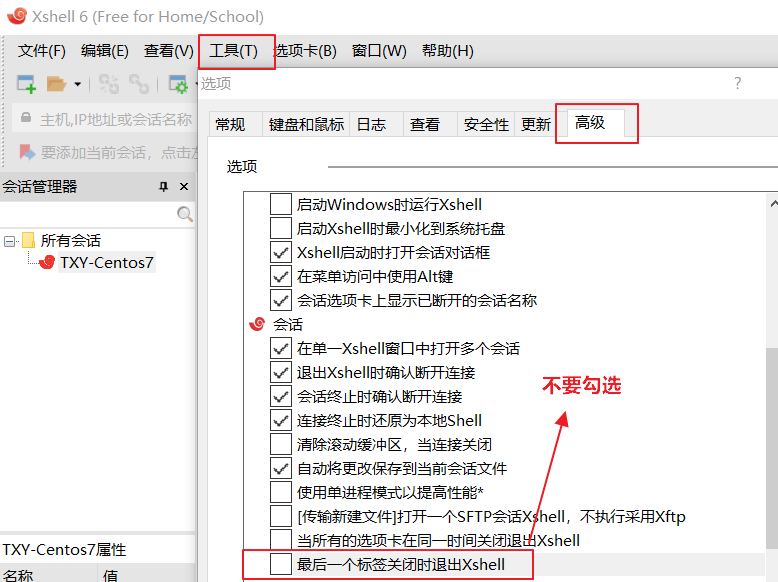Open the 查看(V) menu
778x582 pixels.
point(169,51)
